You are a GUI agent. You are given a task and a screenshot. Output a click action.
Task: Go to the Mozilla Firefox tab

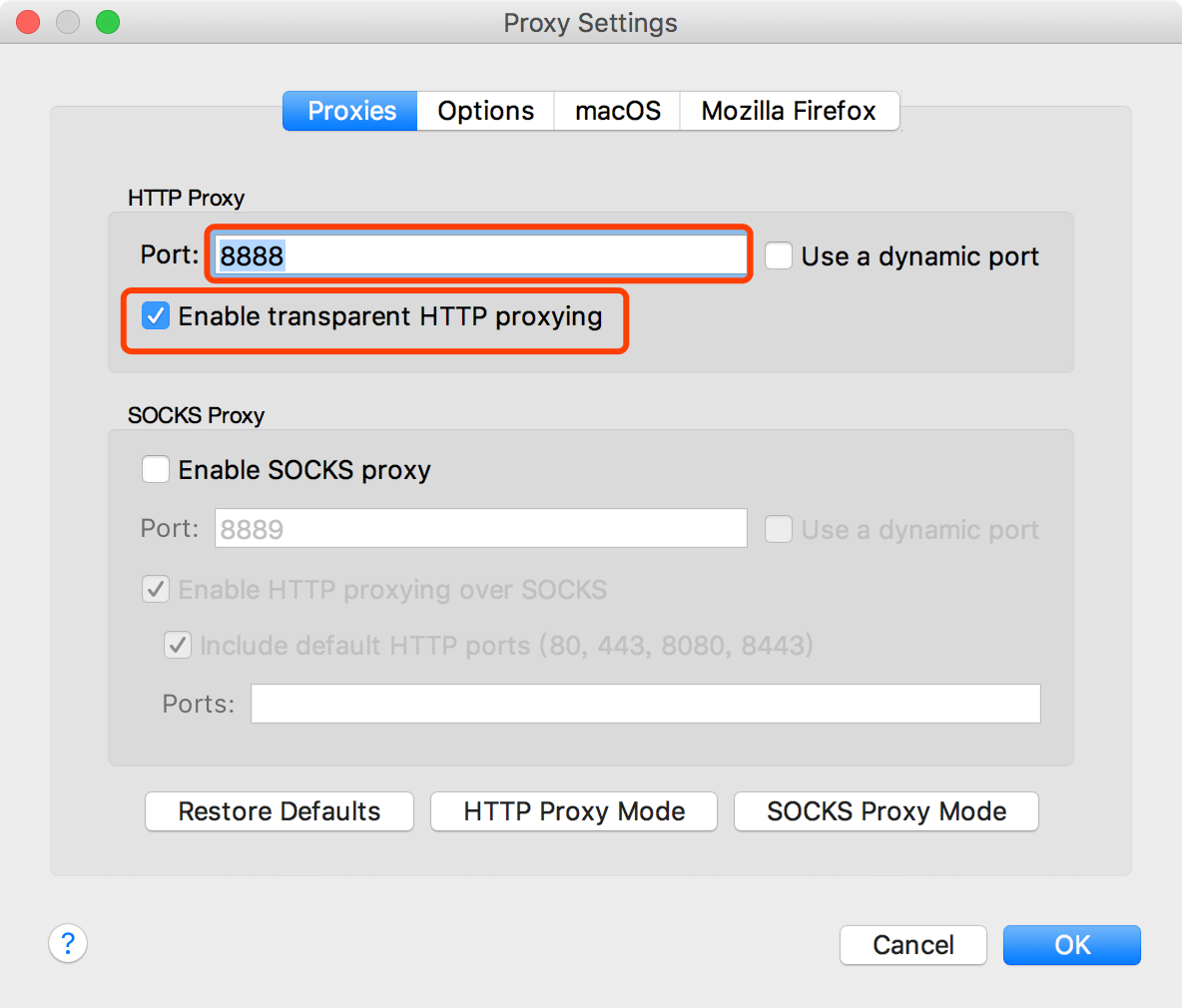click(x=789, y=111)
